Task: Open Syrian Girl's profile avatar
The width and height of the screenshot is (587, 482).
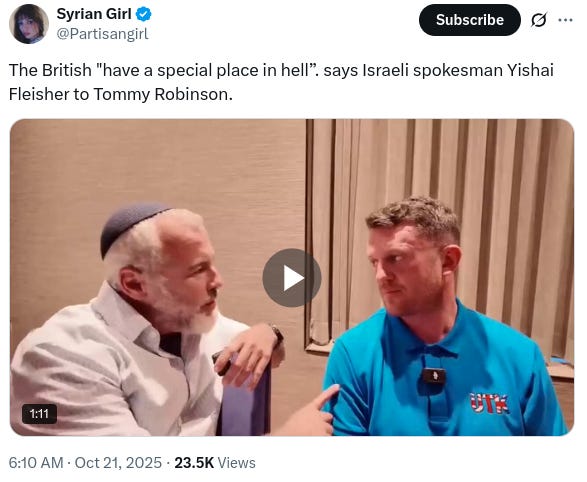Action: (29, 24)
